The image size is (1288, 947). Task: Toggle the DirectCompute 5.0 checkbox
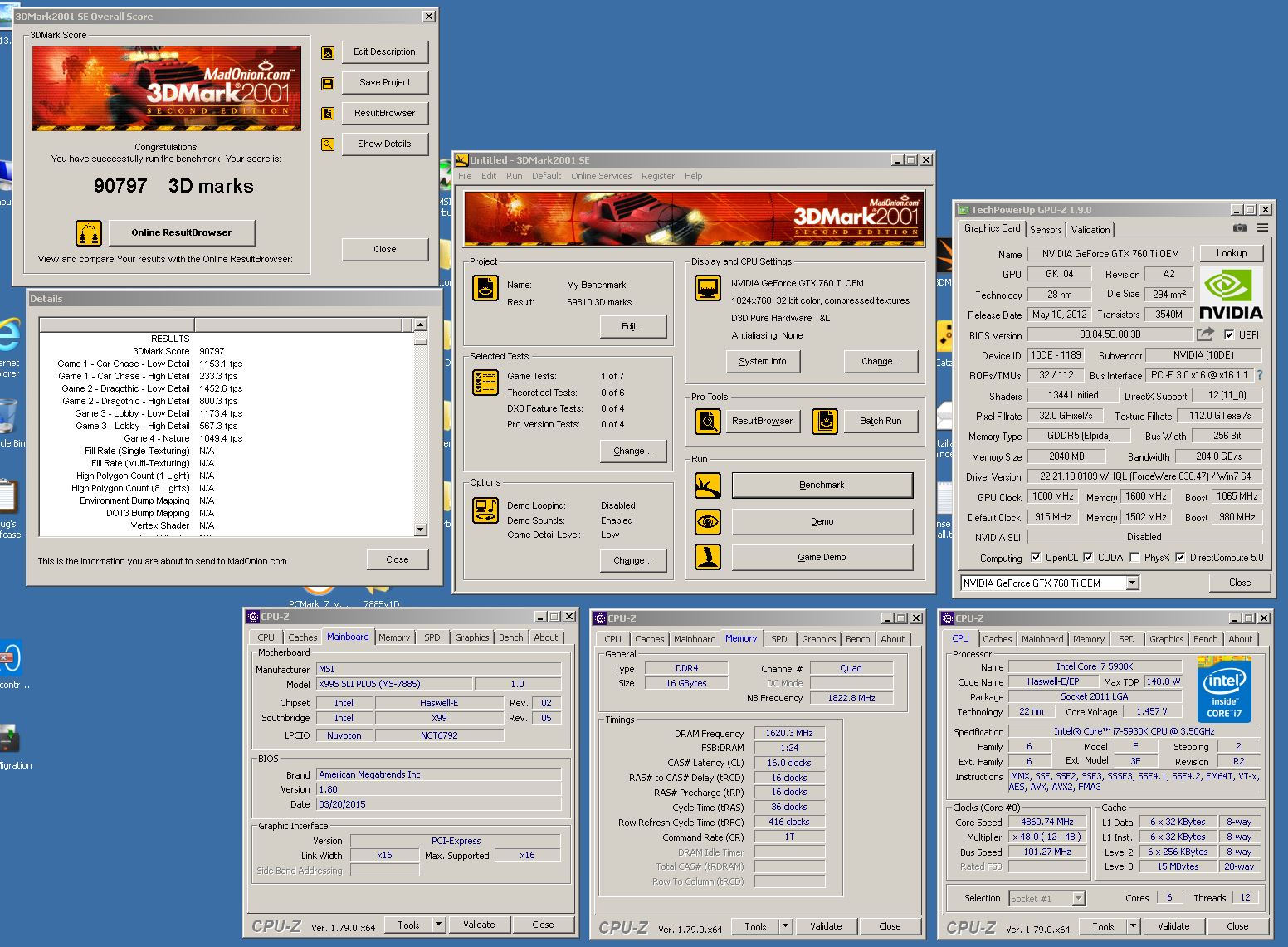click(1180, 558)
